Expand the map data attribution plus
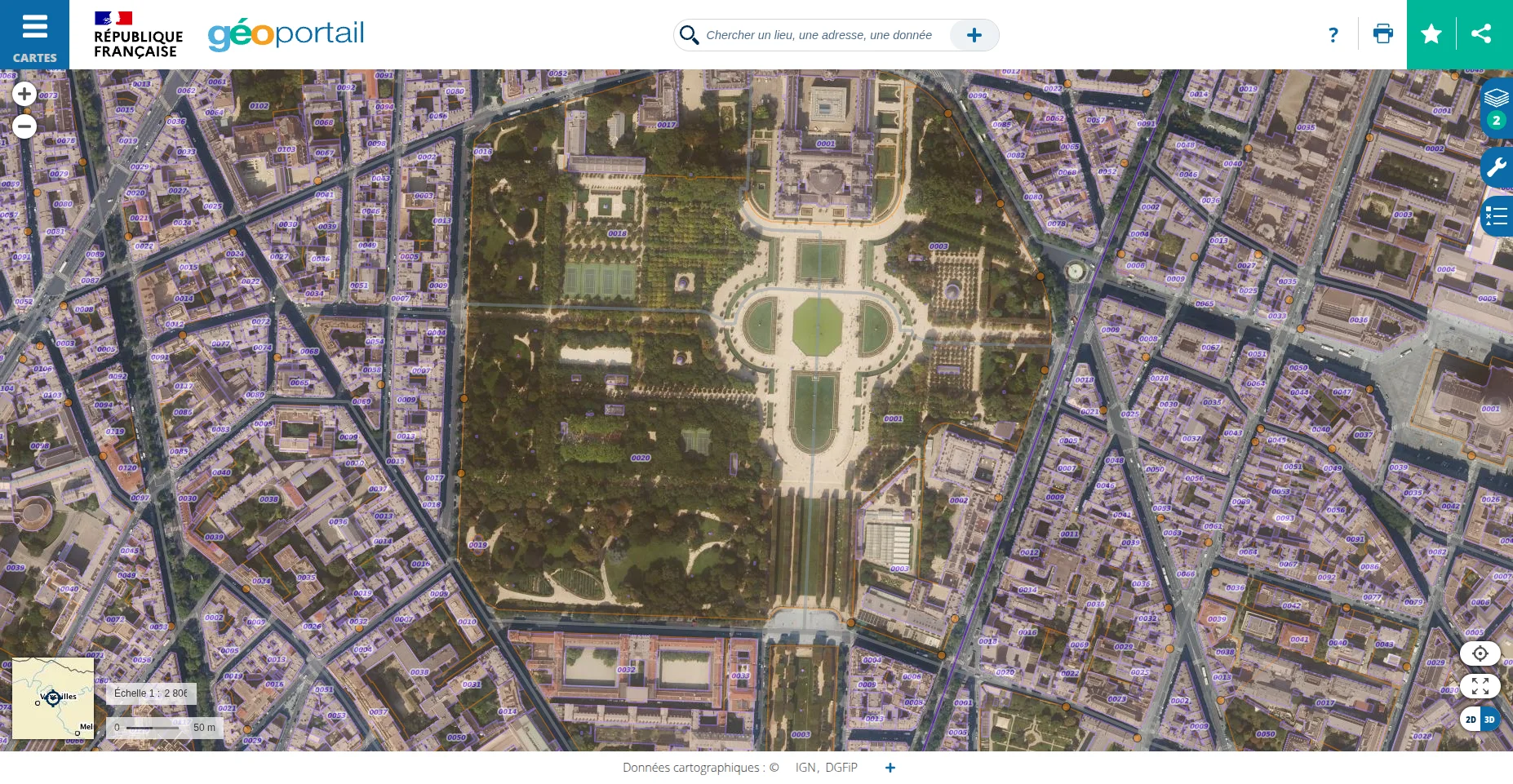The image size is (1513, 784). pos(890,768)
